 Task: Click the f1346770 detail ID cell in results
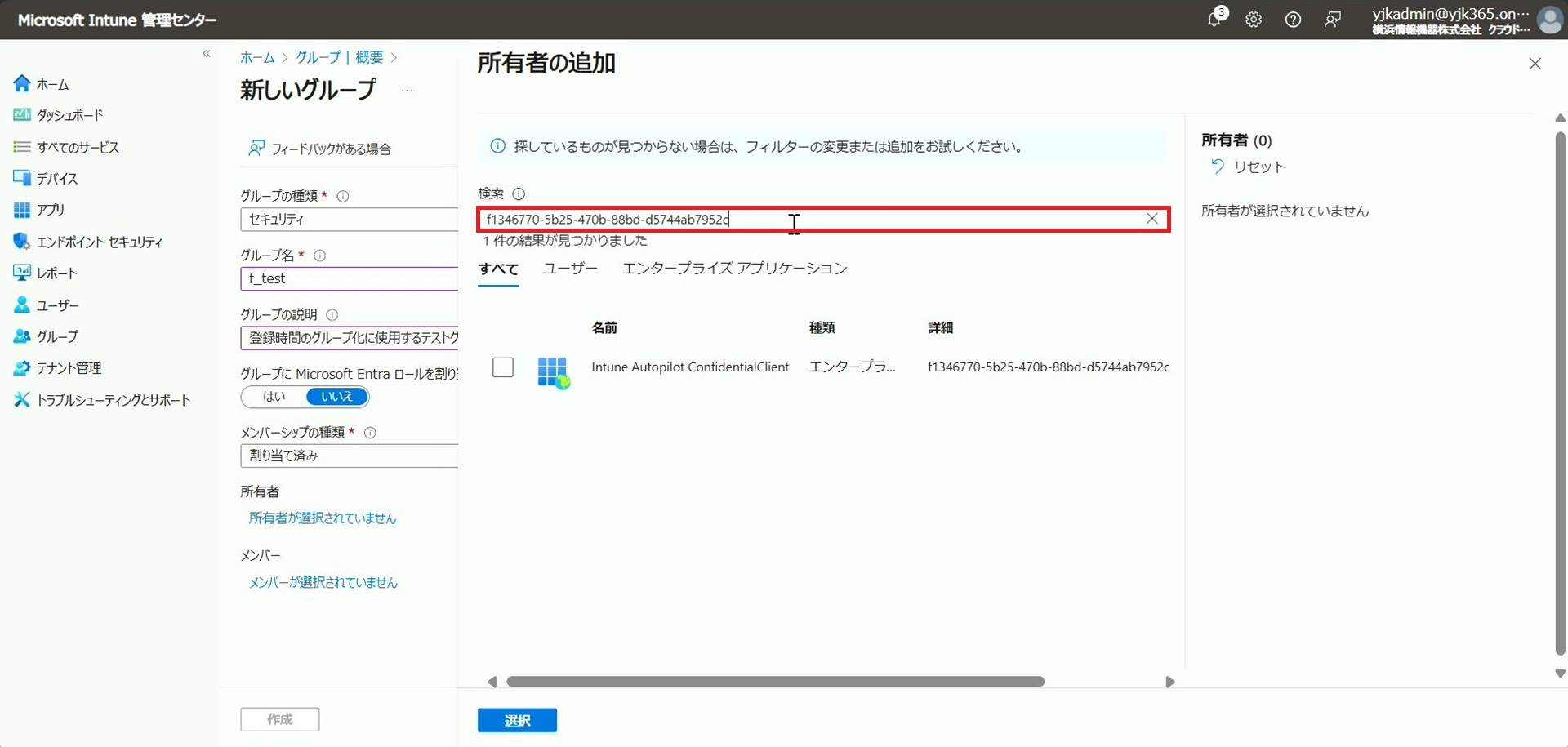click(x=1049, y=367)
